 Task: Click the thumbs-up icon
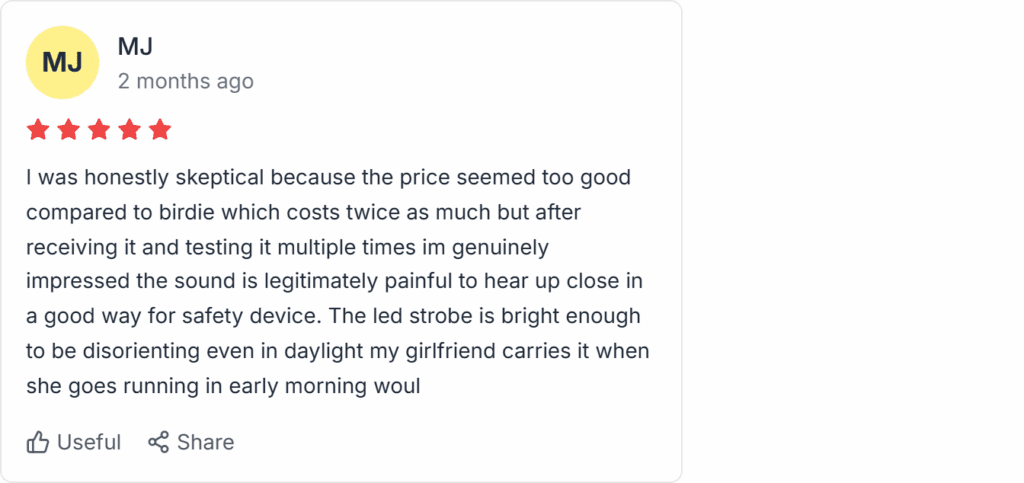tap(38, 442)
